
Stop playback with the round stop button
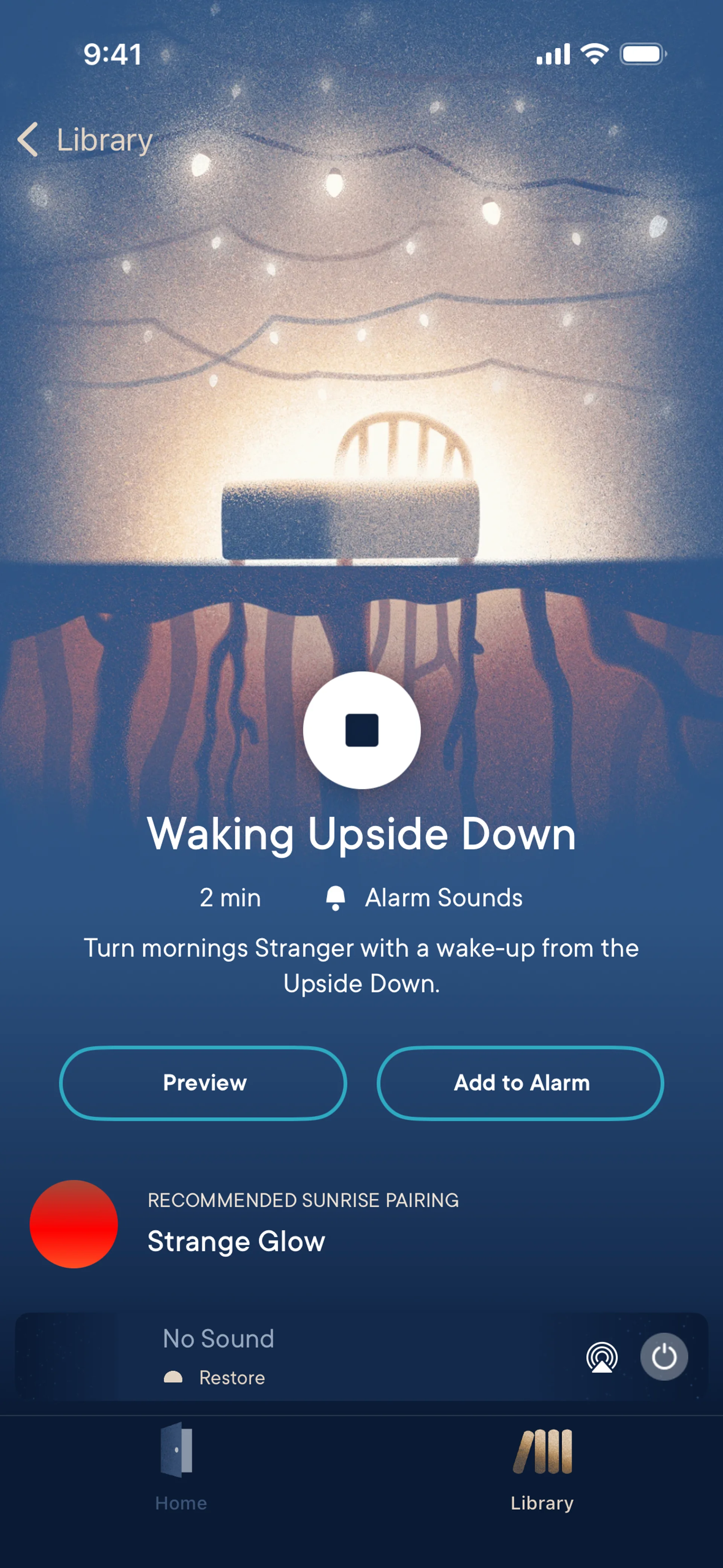point(361,730)
